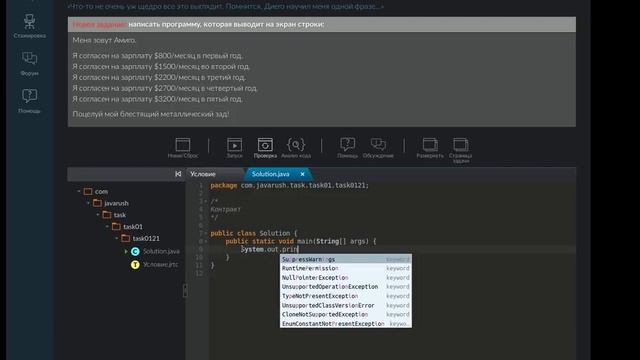Fold the main method at line 8
This screenshot has width=640, height=360.
(x=206, y=241)
